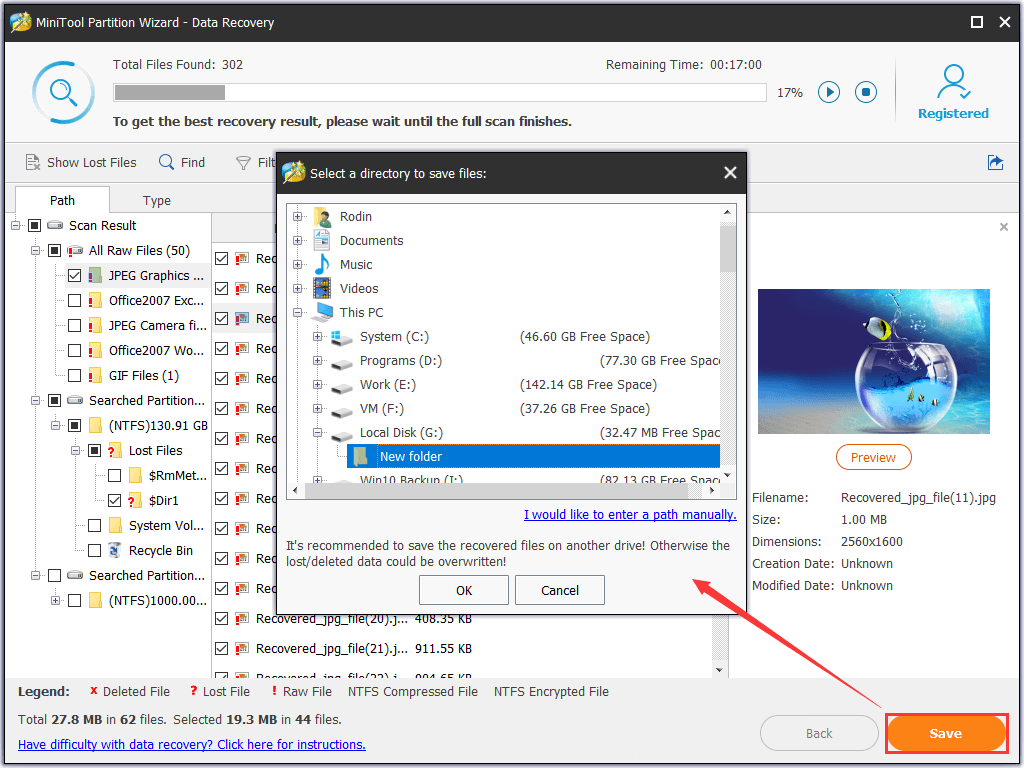1024x768 pixels.
Task: Click OK in the directory dialog
Action: coord(464,590)
